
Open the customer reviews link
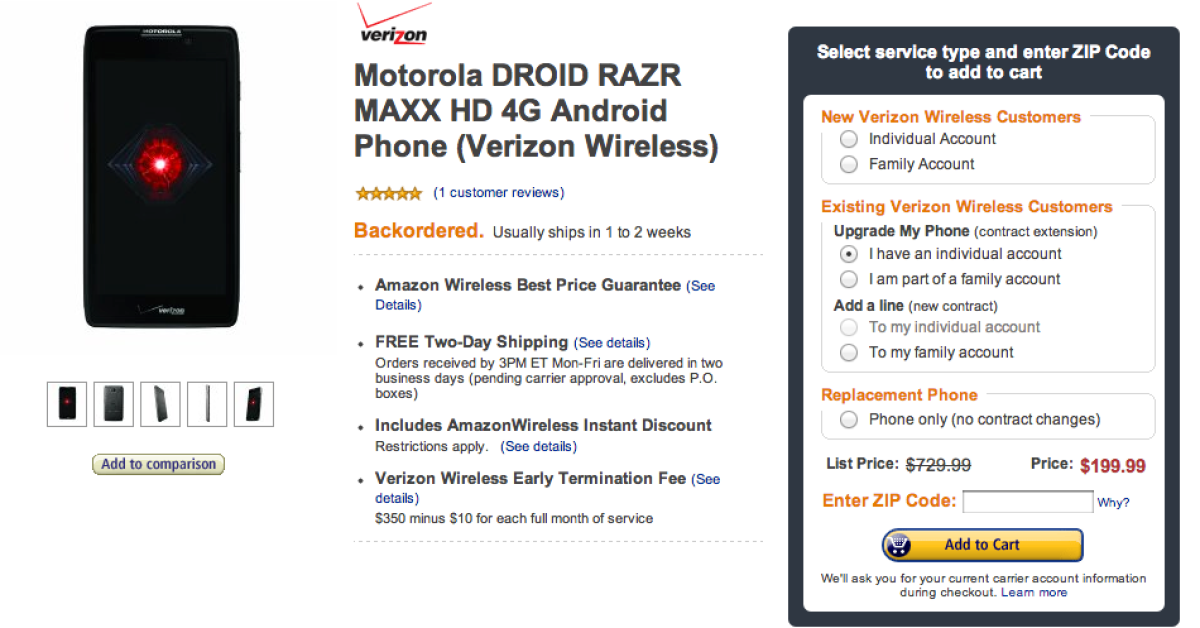point(499,193)
